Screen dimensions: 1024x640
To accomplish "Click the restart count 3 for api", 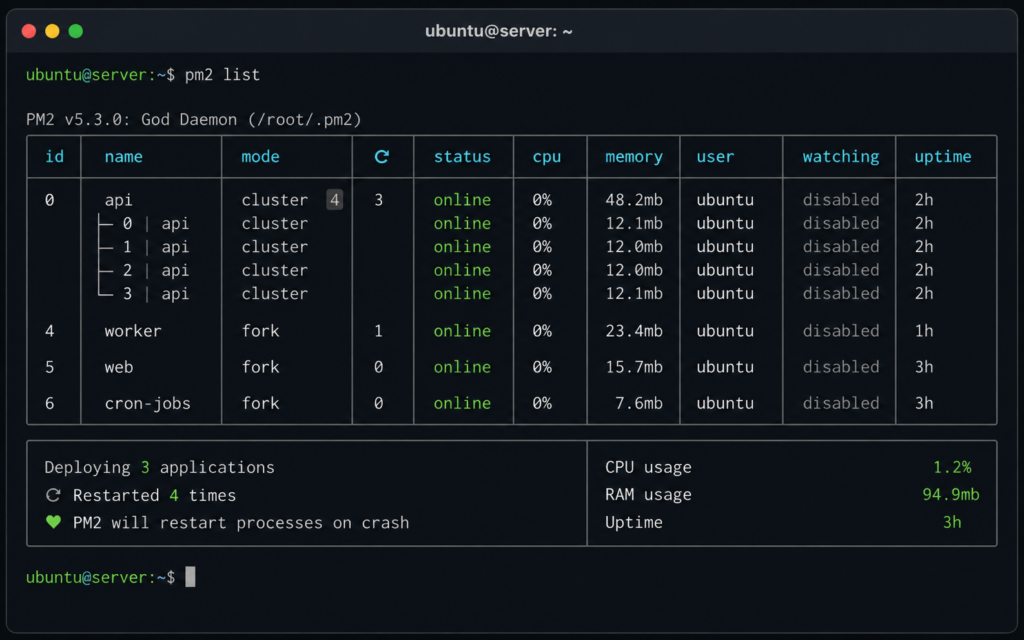I will point(378,200).
